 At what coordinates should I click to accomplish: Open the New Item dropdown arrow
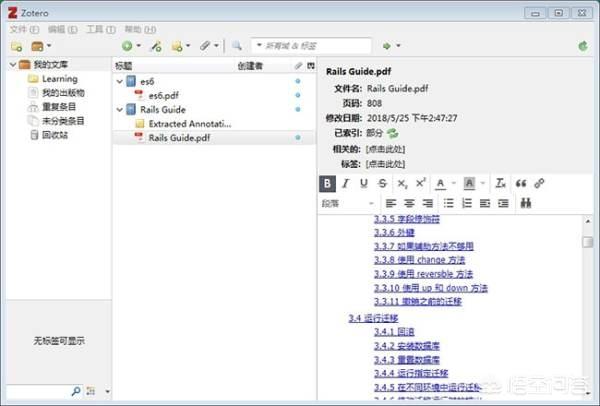[139, 46]
